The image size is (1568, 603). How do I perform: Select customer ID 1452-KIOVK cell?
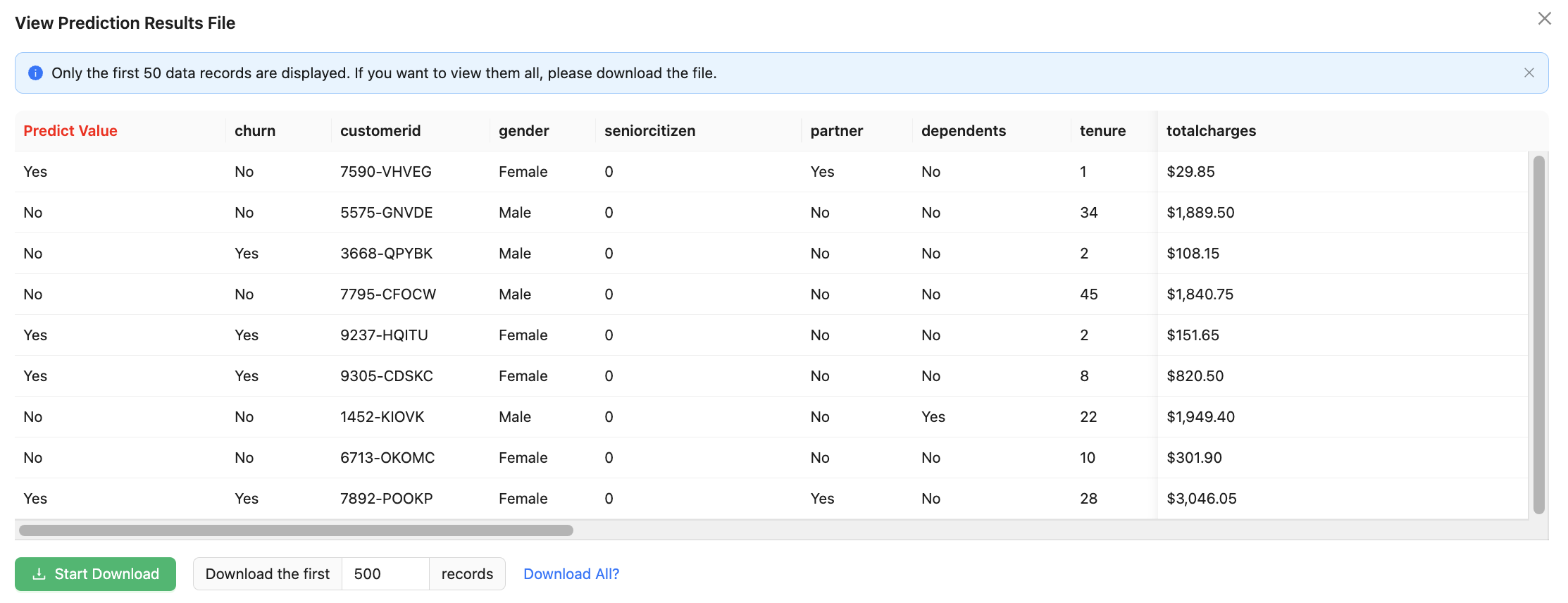[x=382, y=417]
